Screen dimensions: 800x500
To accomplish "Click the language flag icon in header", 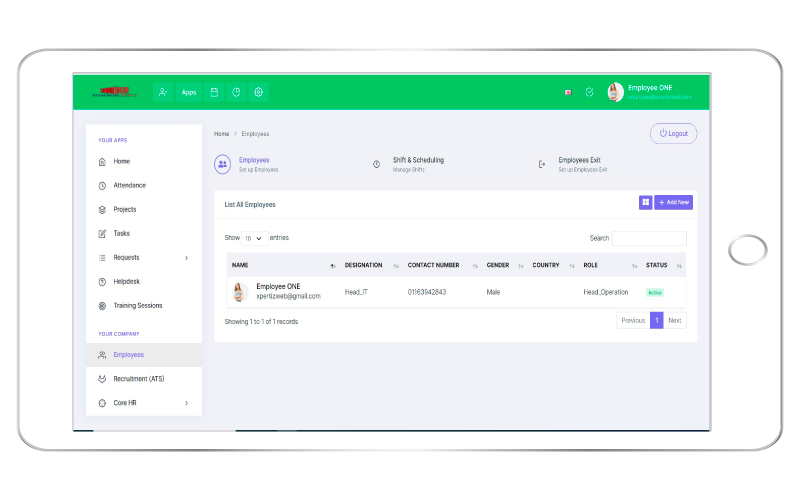I will point(568,92).
